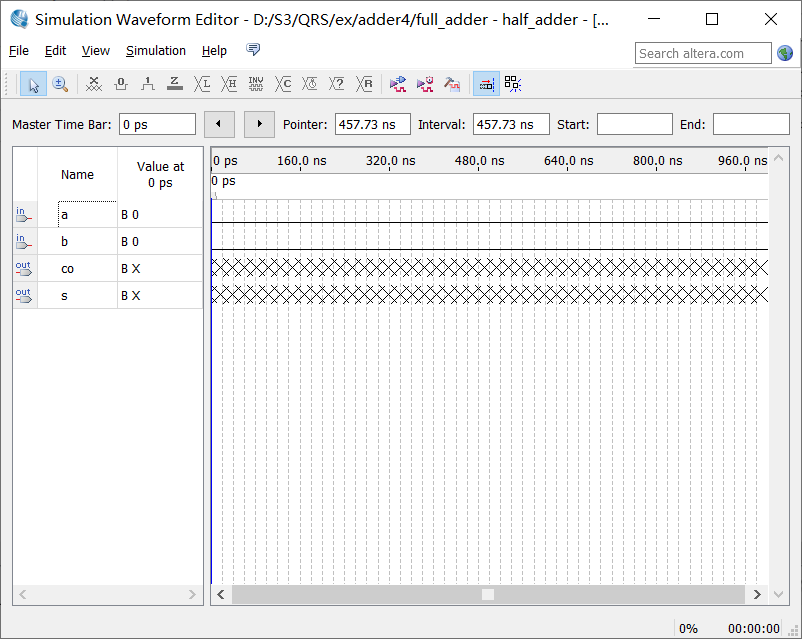This screenshot has height=639, width=802.
Task: Click 480.0 ns on time ruler
Action: point(479,161)
